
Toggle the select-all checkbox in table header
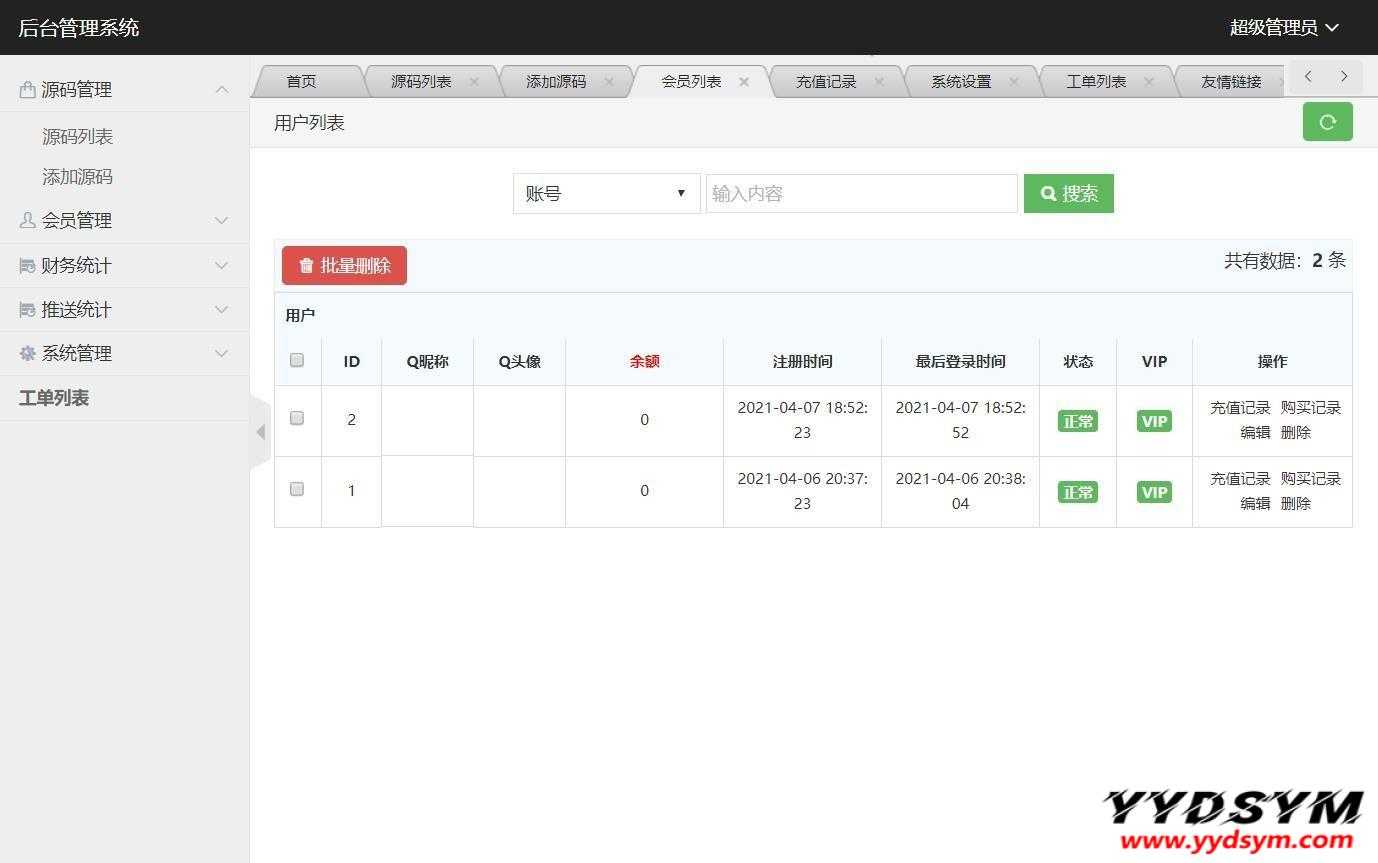pos(297,360)
